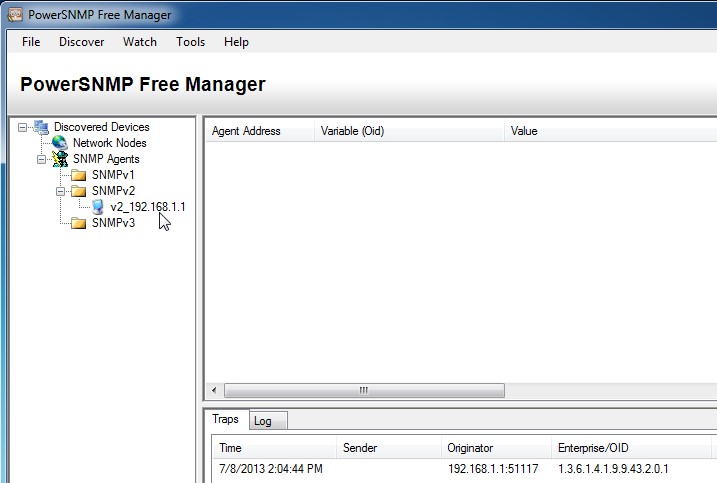Collapse the Discovered Devices tree node
Viewport: 717px width, 483px height.
(x=22, y=127)
